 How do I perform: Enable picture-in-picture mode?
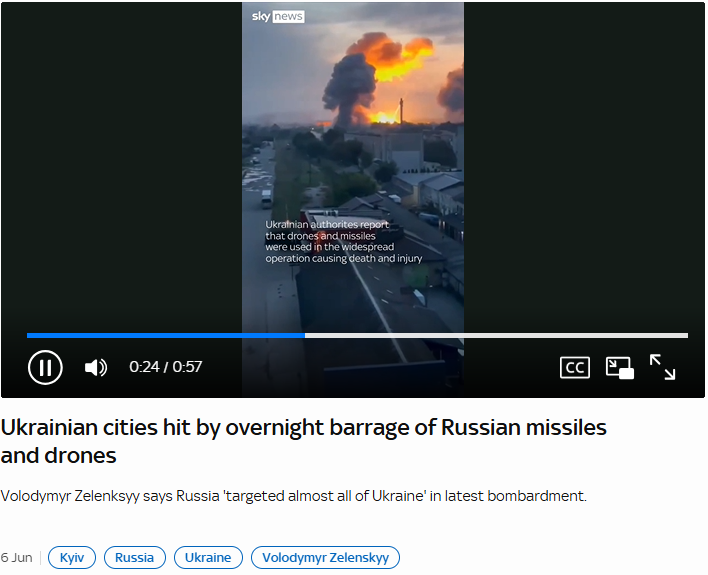pos(620,368)
